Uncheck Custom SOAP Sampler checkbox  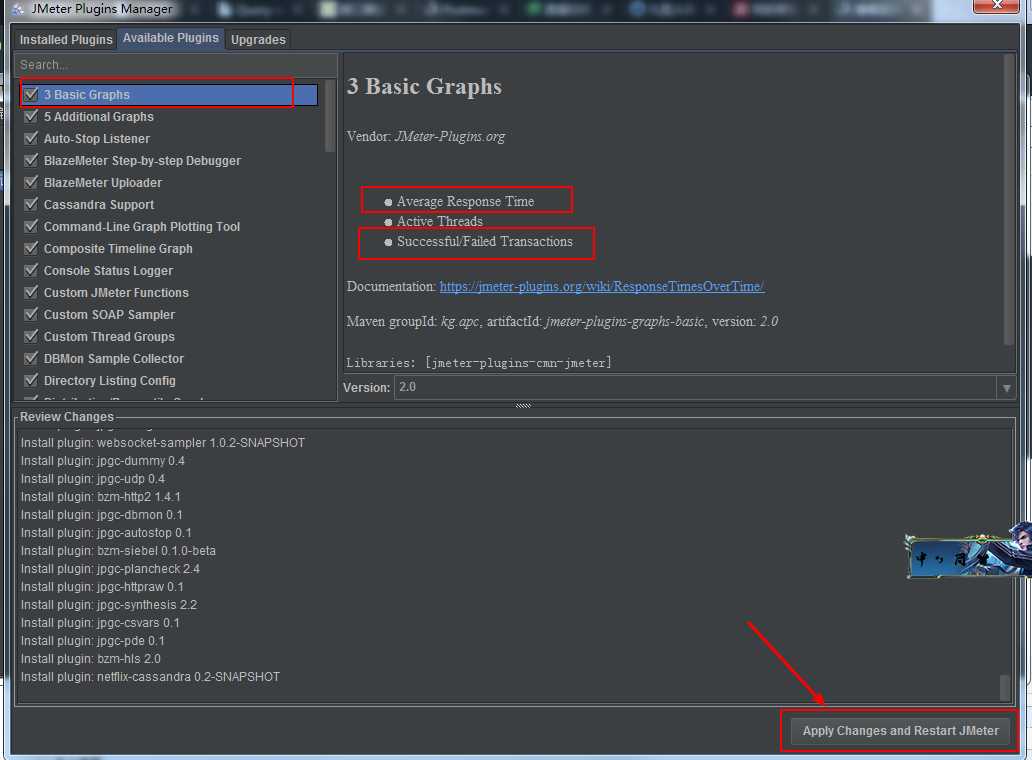31,315
